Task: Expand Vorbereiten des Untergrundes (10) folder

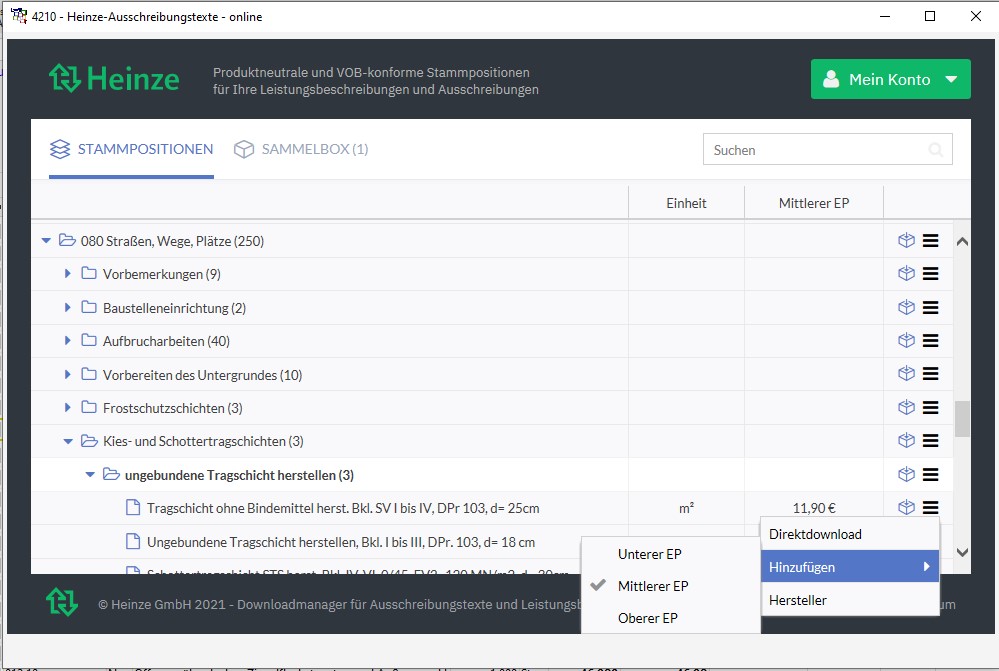Action: 68,375
